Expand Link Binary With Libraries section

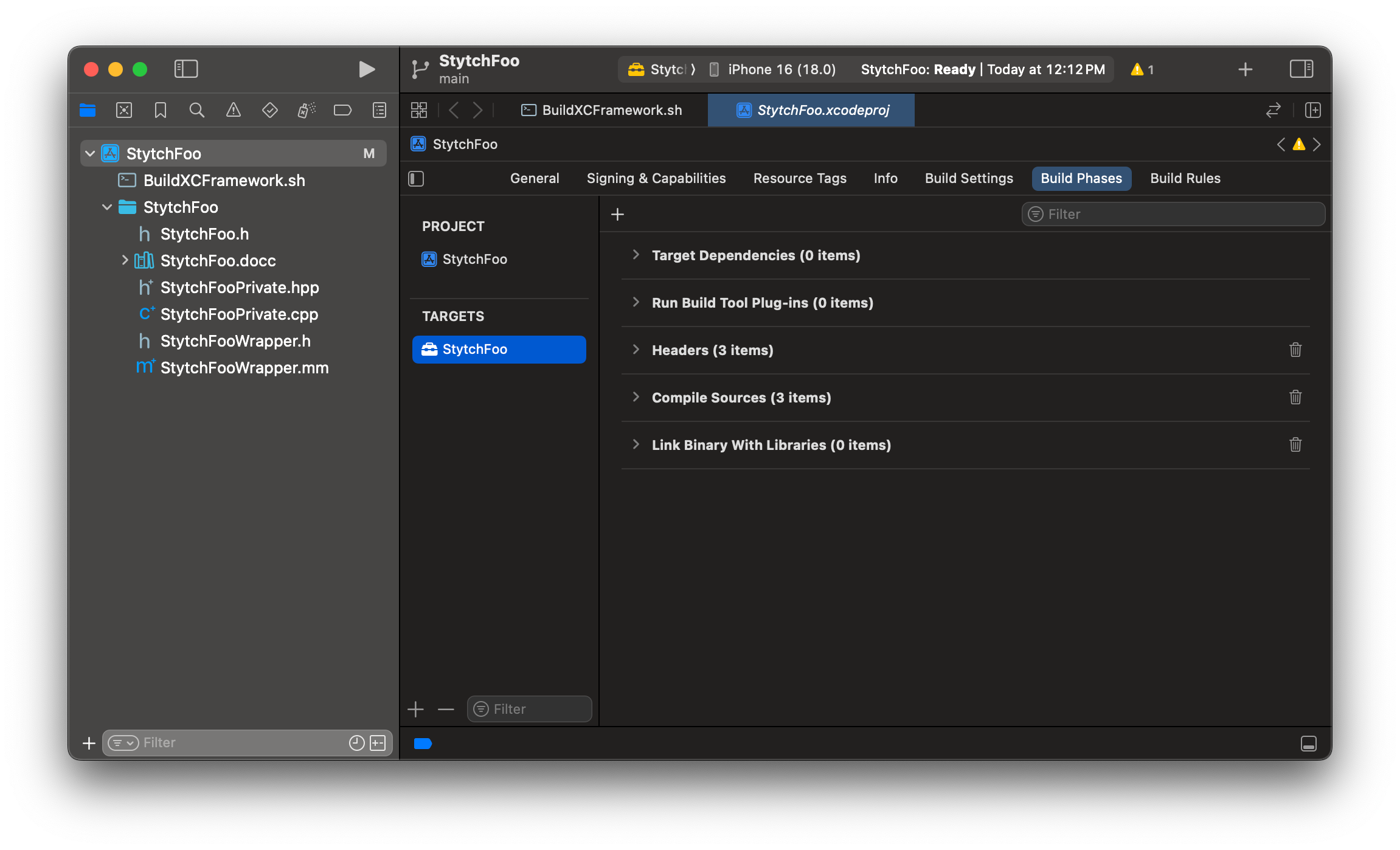[x=636, y=444]
